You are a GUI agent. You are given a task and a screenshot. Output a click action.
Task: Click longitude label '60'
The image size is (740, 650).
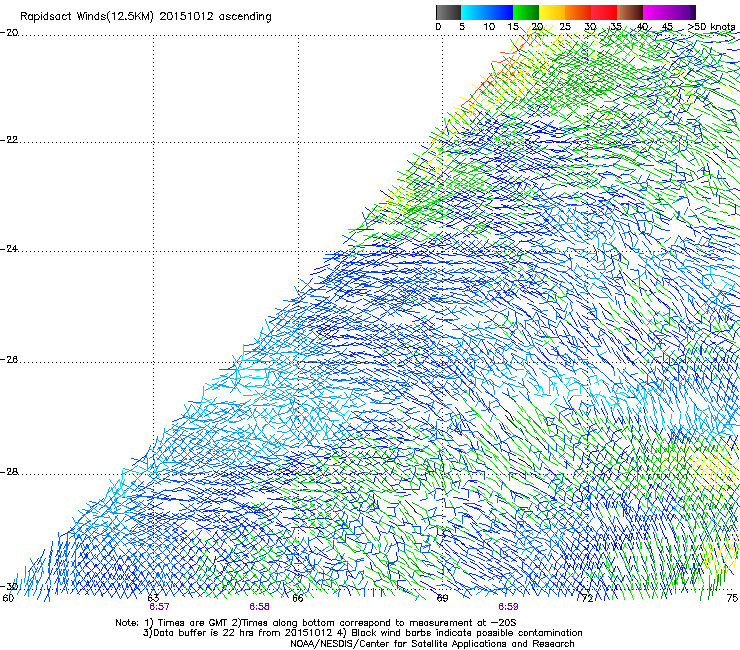click(x=8, y=599)
